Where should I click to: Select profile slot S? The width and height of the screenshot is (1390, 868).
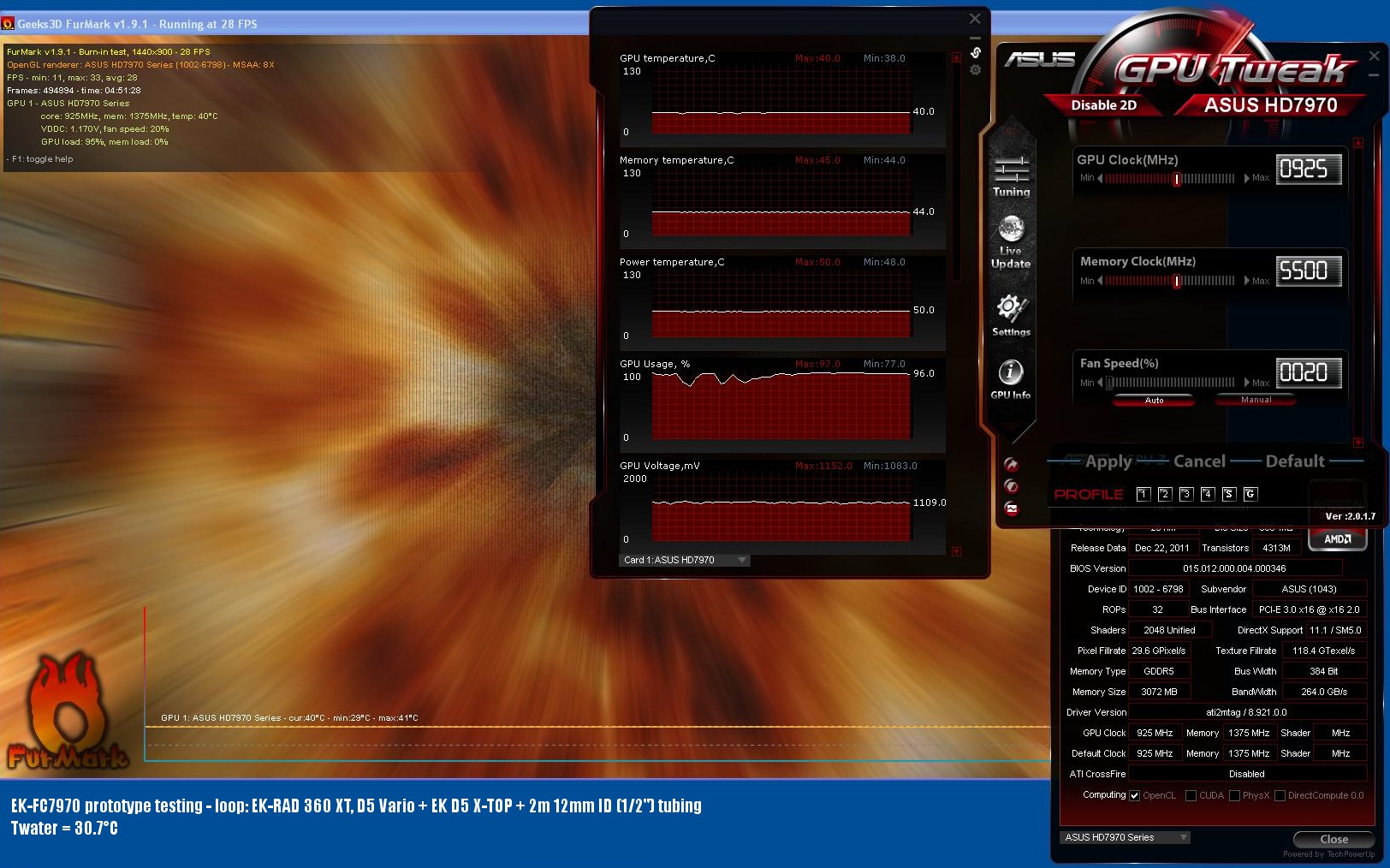(x=1228, y=494)
